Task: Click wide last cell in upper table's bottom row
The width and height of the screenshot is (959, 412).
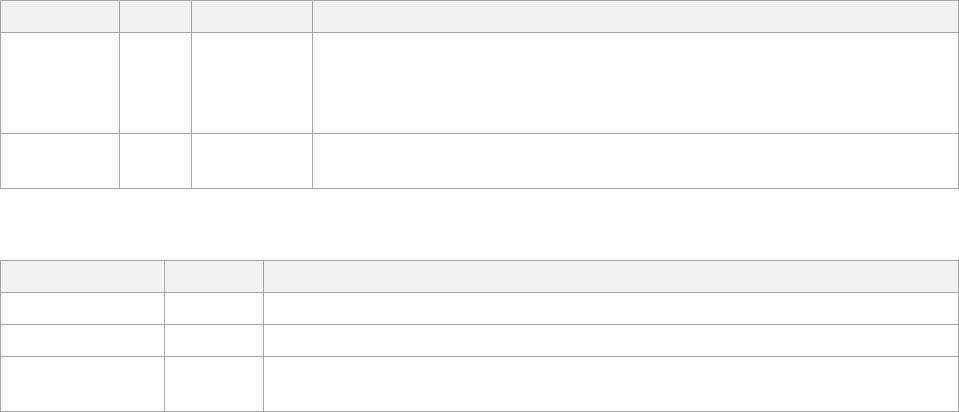Action: pos(634,161)
